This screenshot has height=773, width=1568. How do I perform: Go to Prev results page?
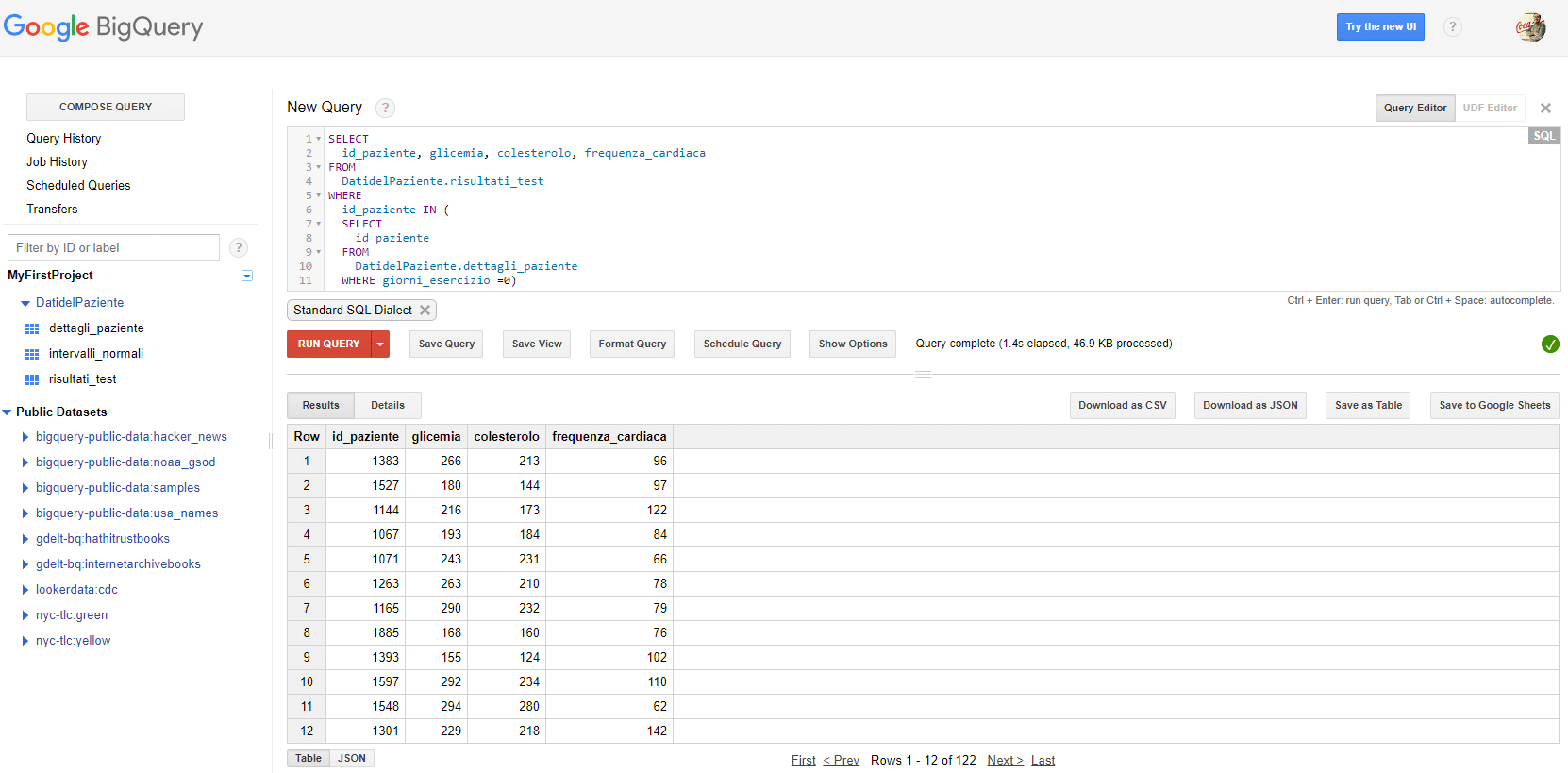[841, 760]
